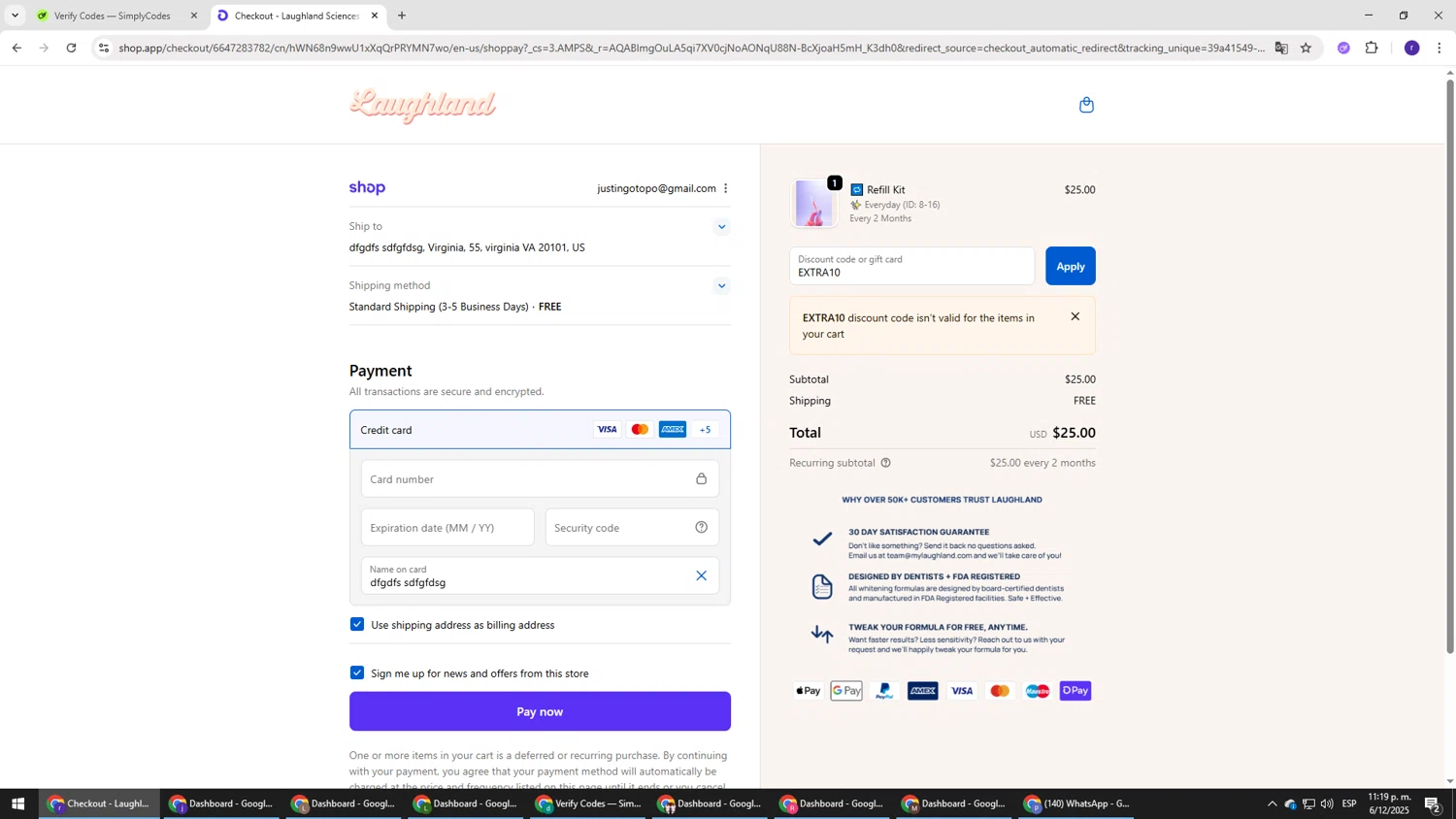
Task: Expand the Shipping method section
Action: coord(721,286)
